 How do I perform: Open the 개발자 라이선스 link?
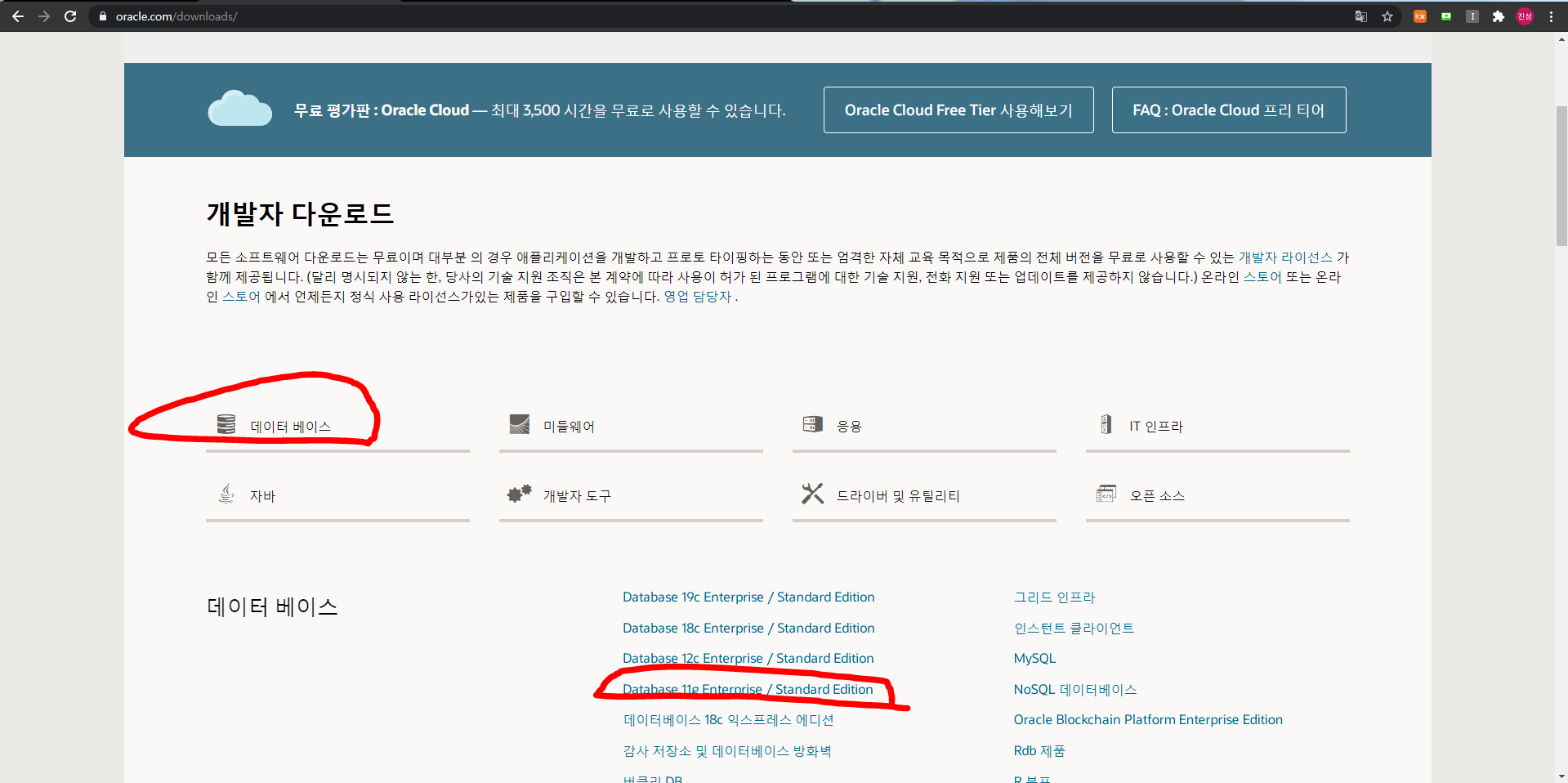[1285, 257]
